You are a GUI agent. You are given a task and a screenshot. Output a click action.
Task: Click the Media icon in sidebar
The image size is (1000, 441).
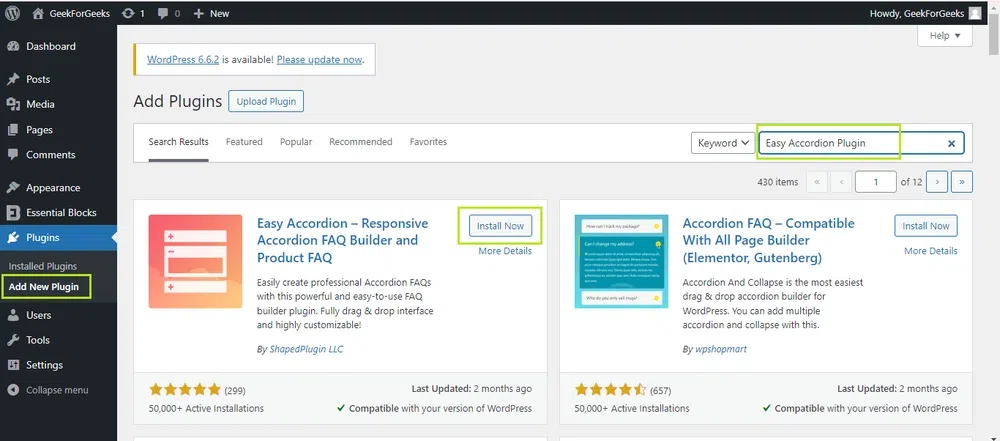click(x=13, y=104)
